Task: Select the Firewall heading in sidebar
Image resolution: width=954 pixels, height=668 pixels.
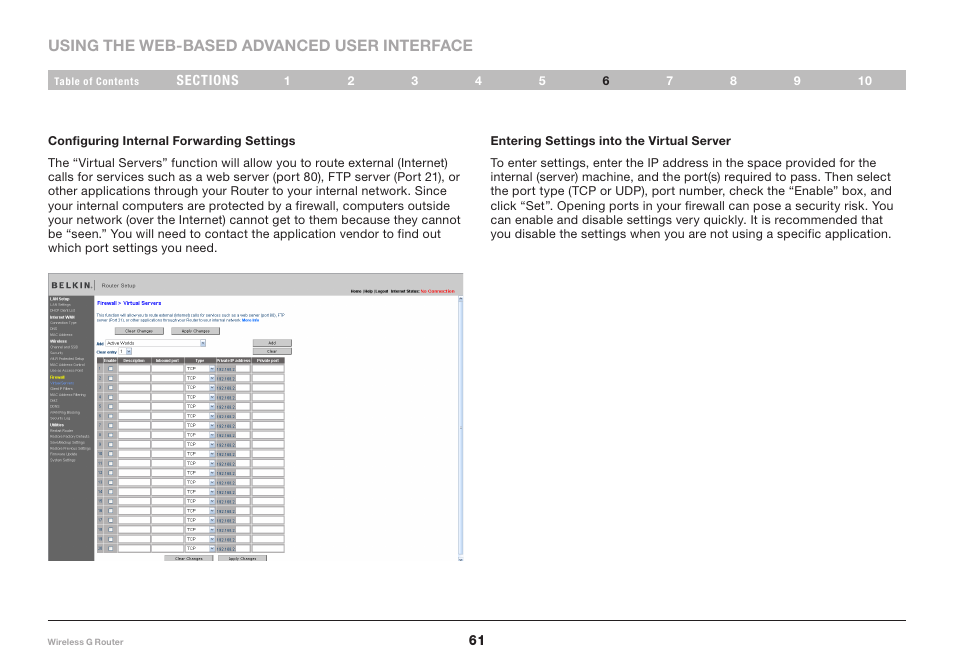Action: coord(57,377)
